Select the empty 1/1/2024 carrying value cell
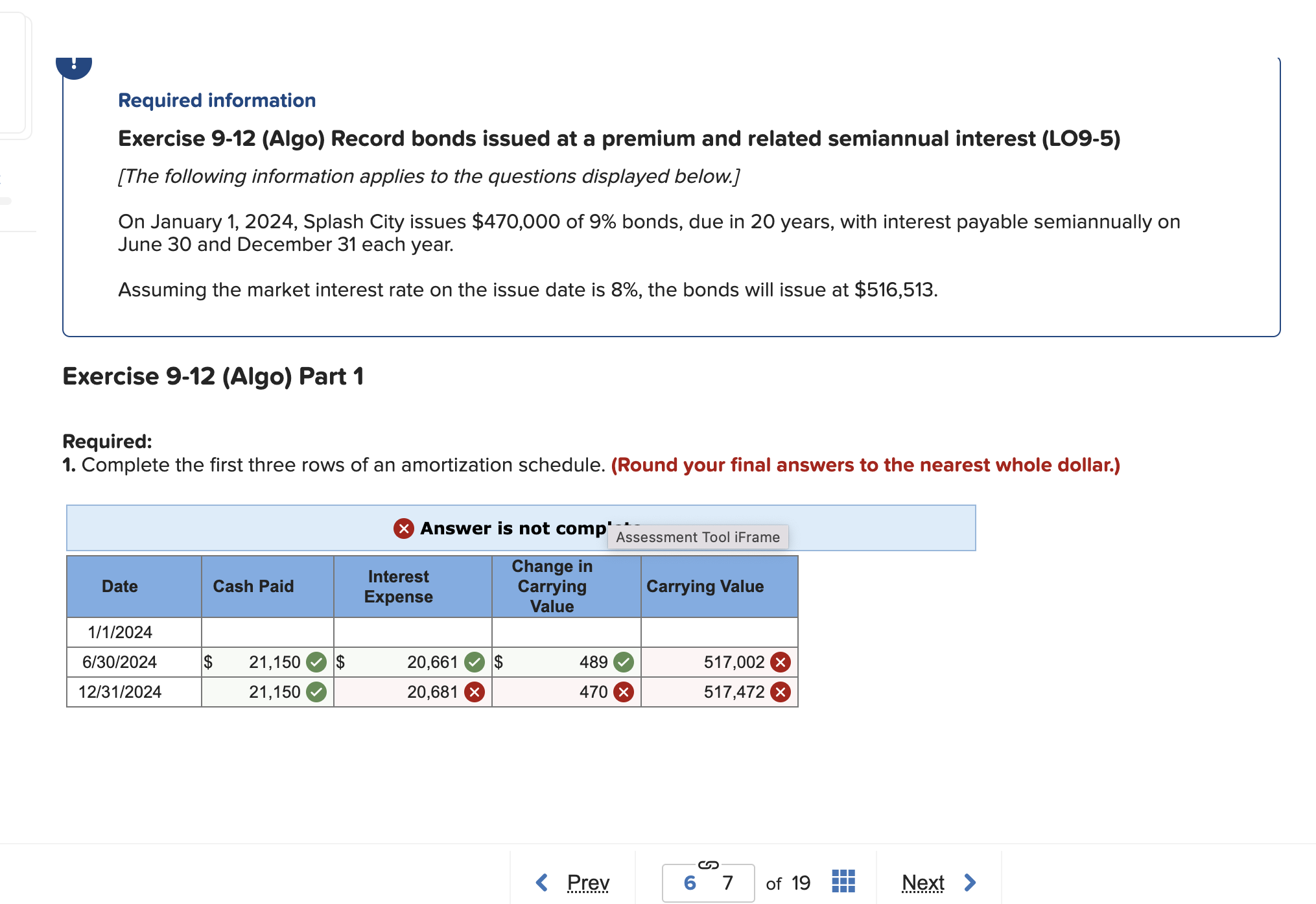Viewport: 1316px width, 904px height. coord(718,632)
